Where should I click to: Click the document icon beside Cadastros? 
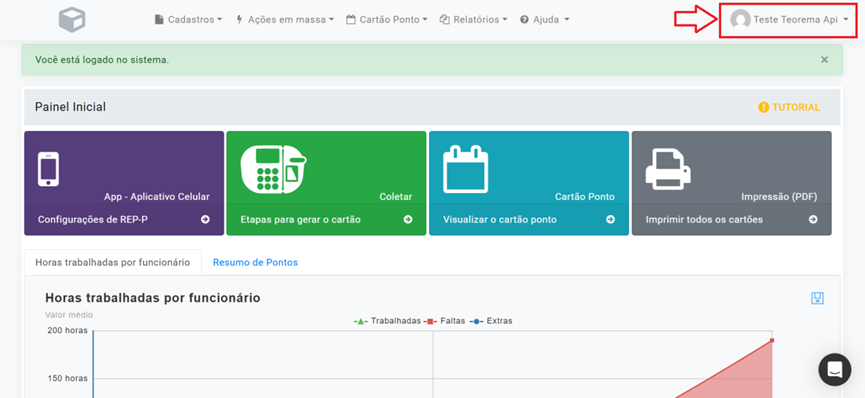[x=159, y=19]
